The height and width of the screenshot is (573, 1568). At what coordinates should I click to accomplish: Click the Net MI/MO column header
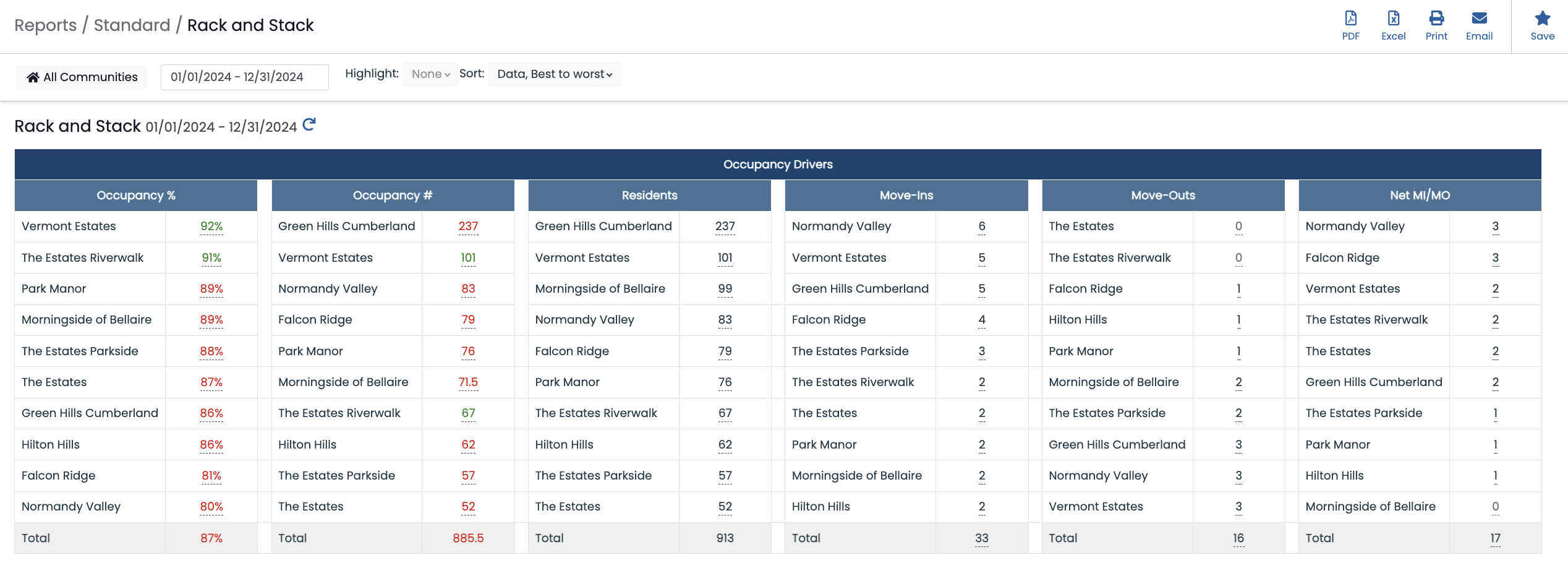point(1420,196)
